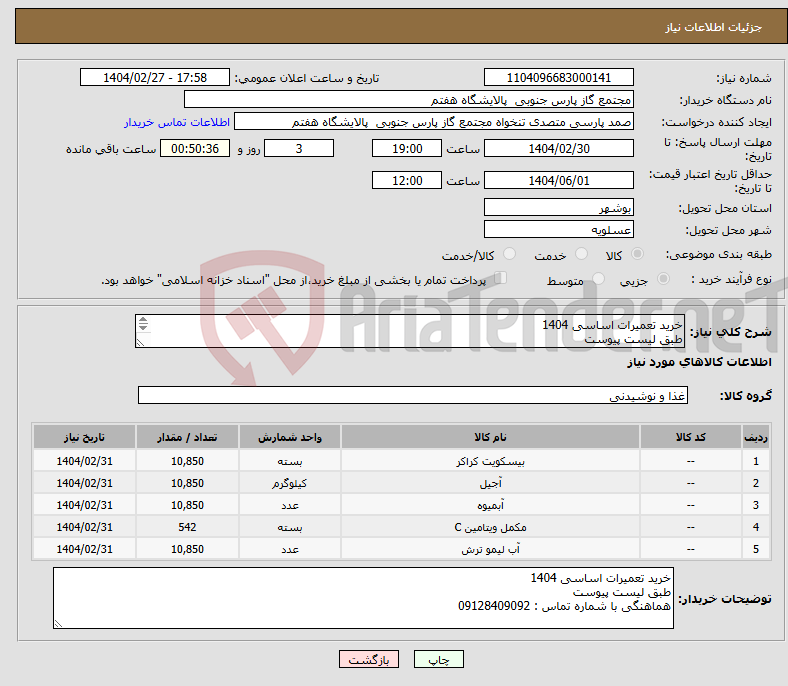
Task: Click the price validity date 1404/06/01
Action: click(558, 180)
